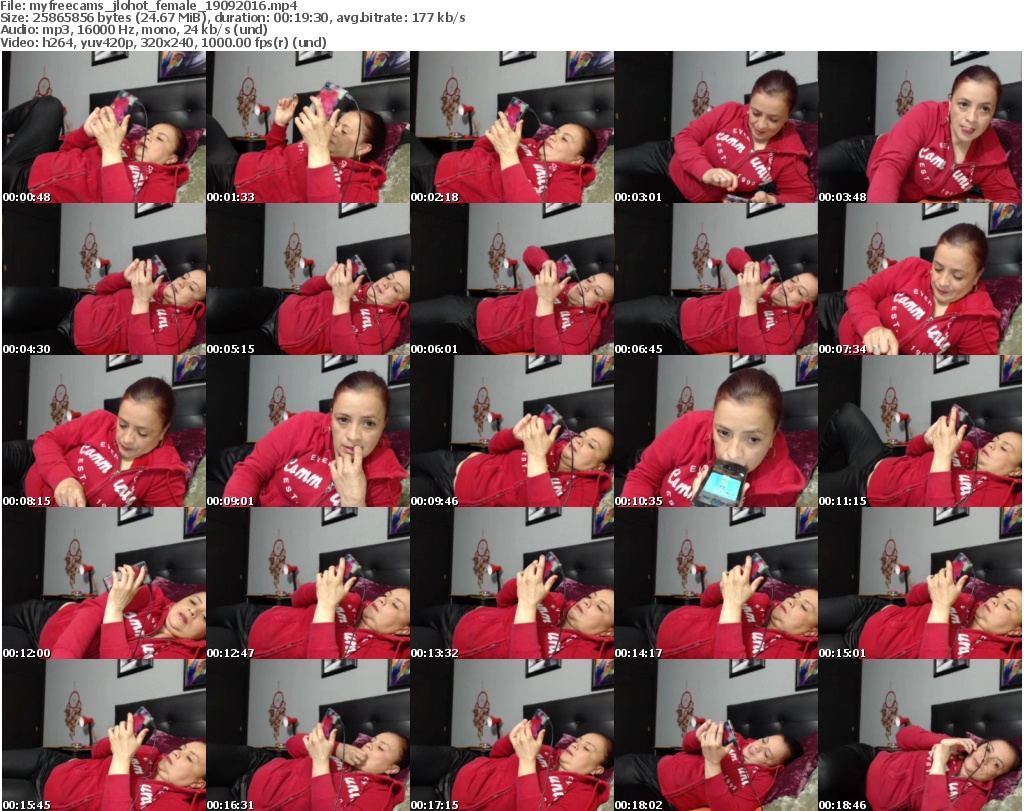Select the thumbnail at 00:02:18
1024x811 pixels.
[x=512, y=127]
